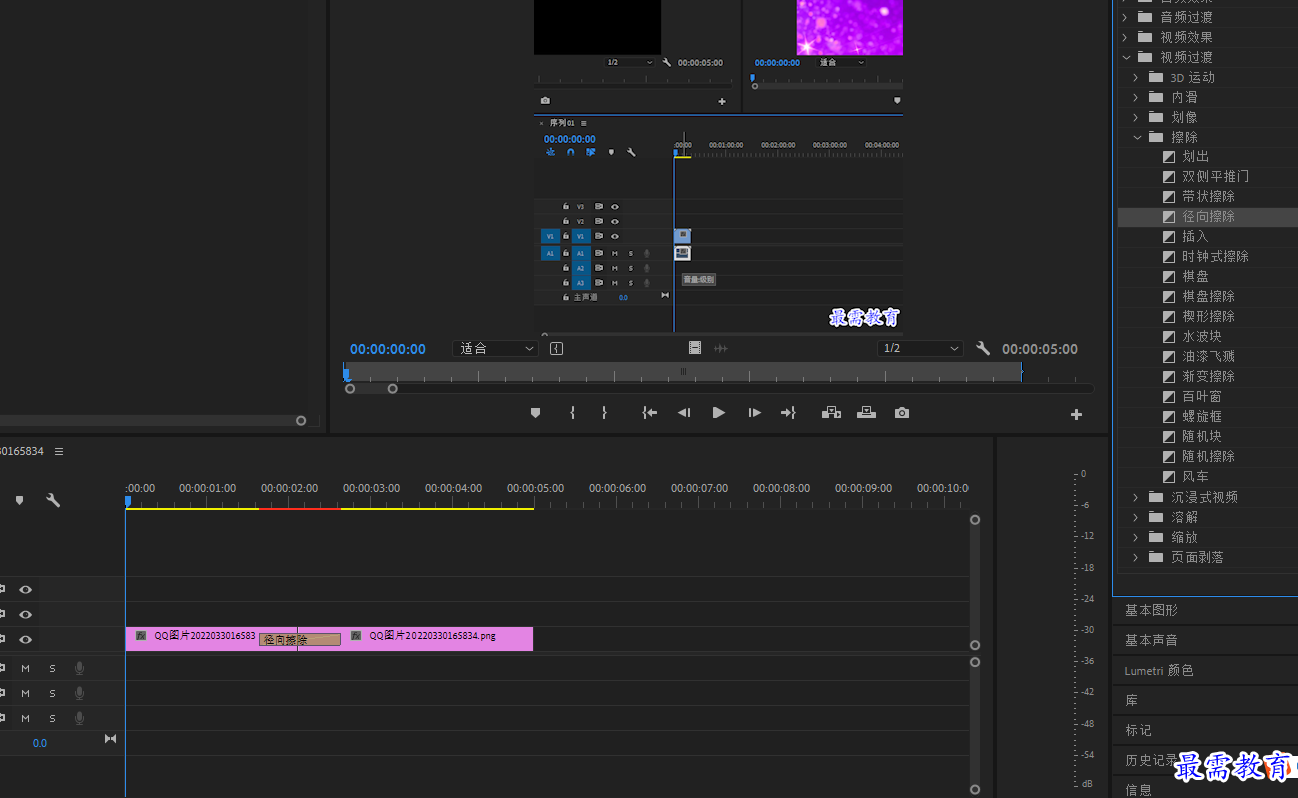Export a frame with the camera icon

click(902, 413)
